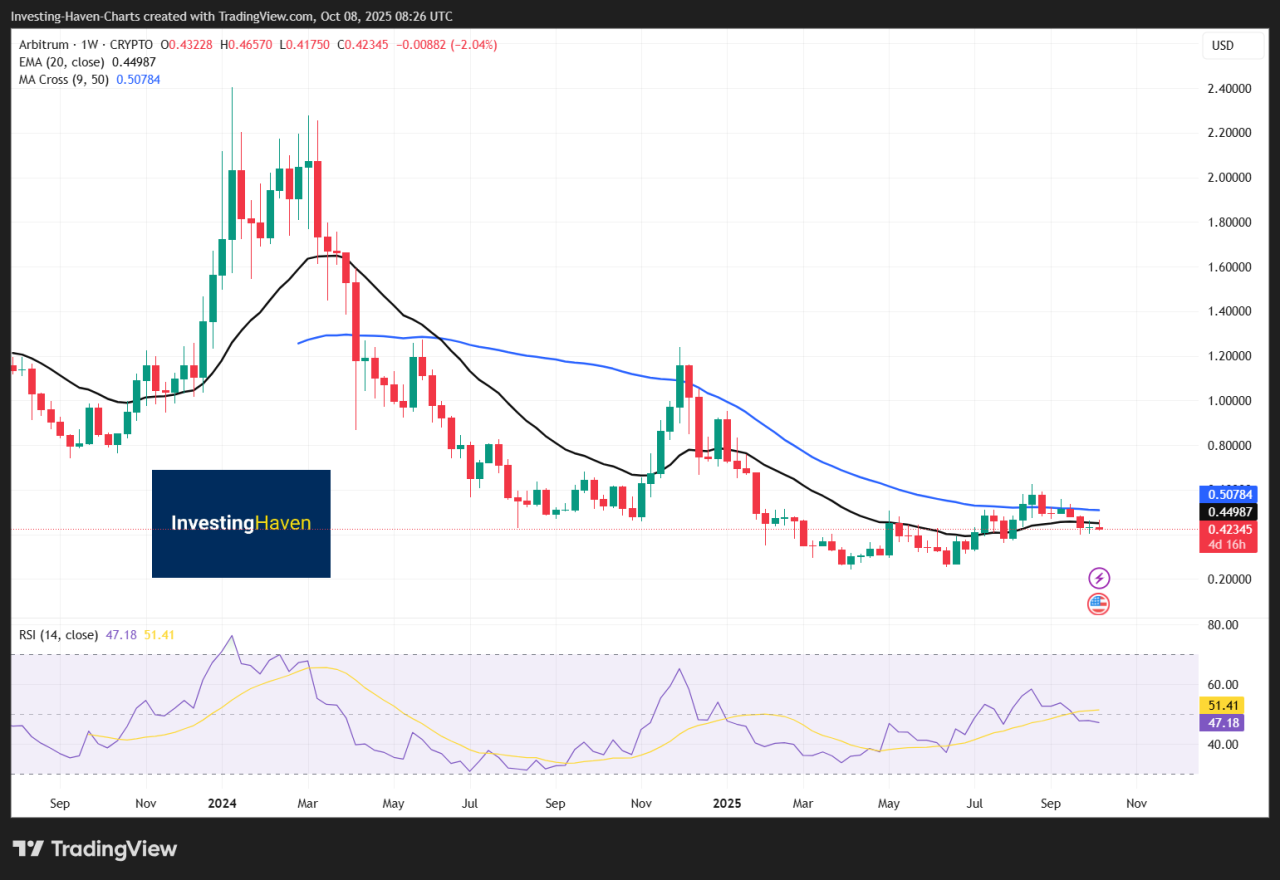Click the US flag economic event icon
Image resolution: width=1280 pixels, height=880 pixels.
[x=1099, y=603]
